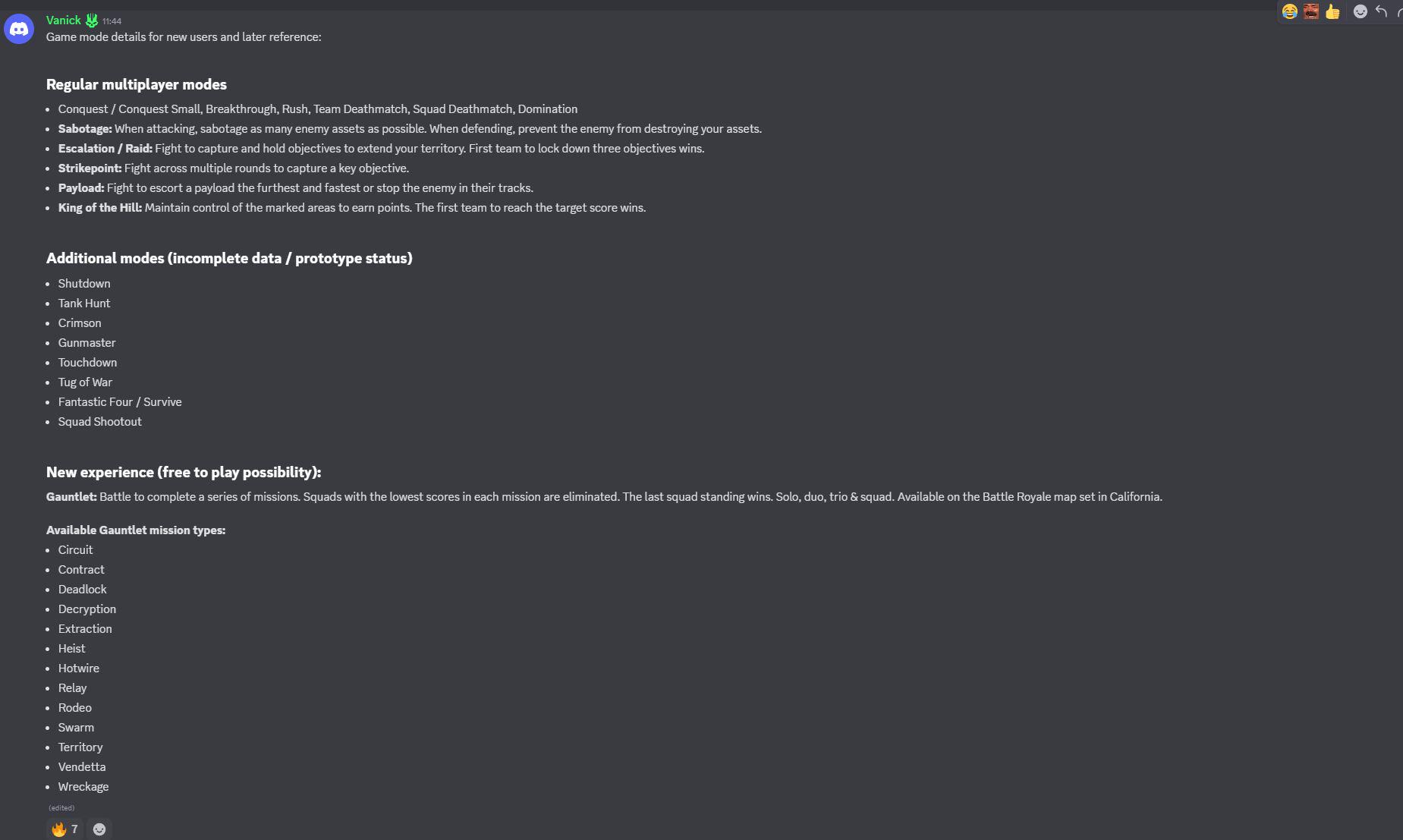Click the Wreckage list item

(x=83, y=787)
